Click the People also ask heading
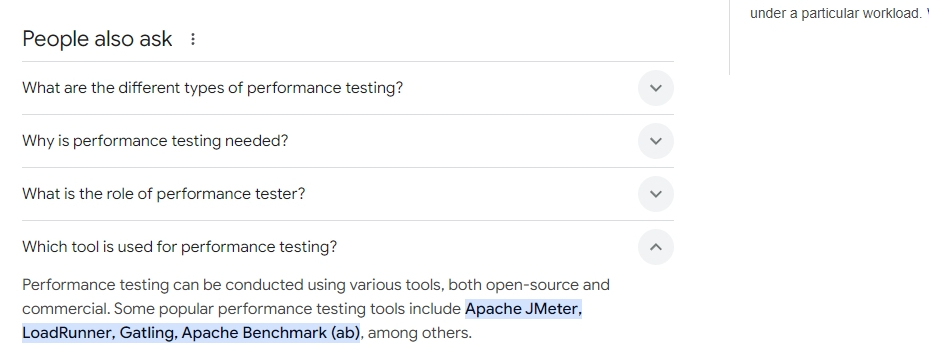This screenshot has height=362, width=929. (97, 39)
